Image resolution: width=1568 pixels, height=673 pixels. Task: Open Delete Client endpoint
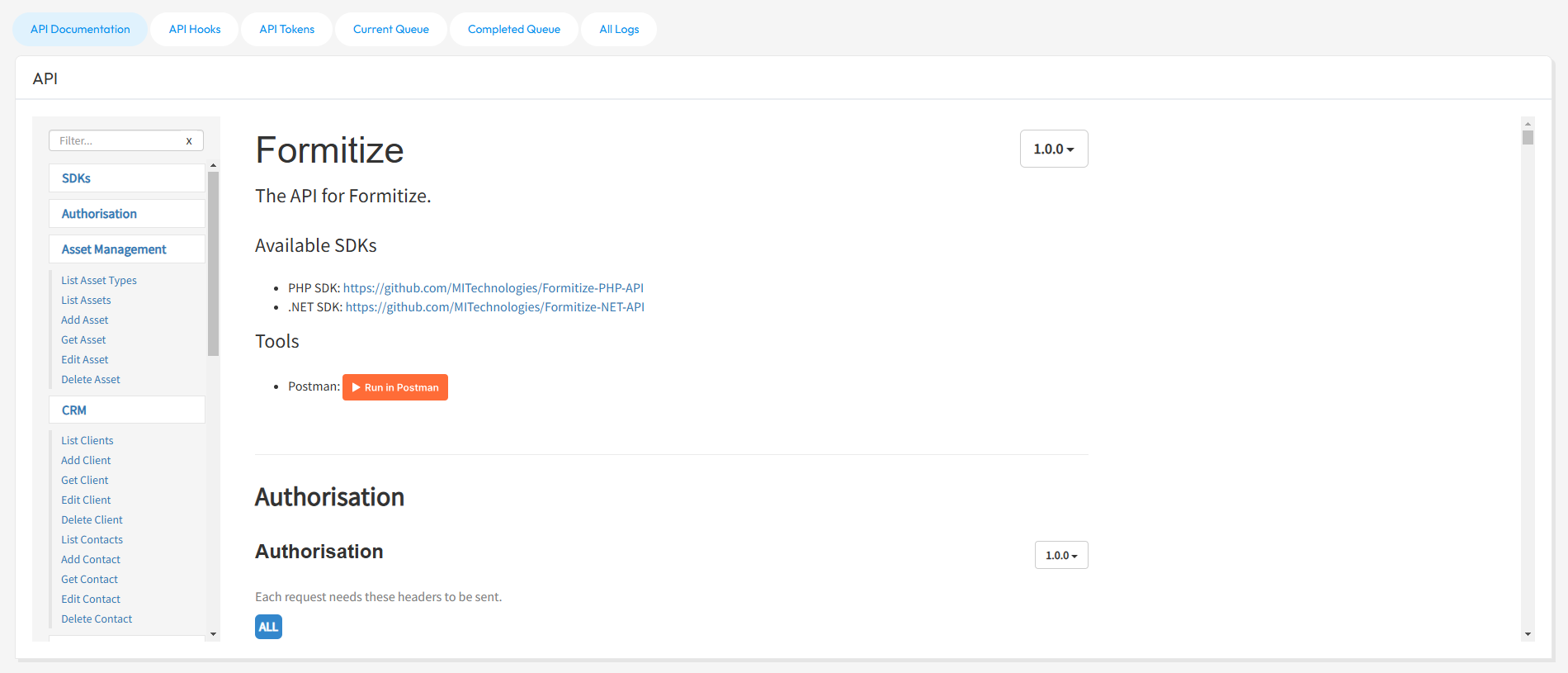[x=92, y=520]
